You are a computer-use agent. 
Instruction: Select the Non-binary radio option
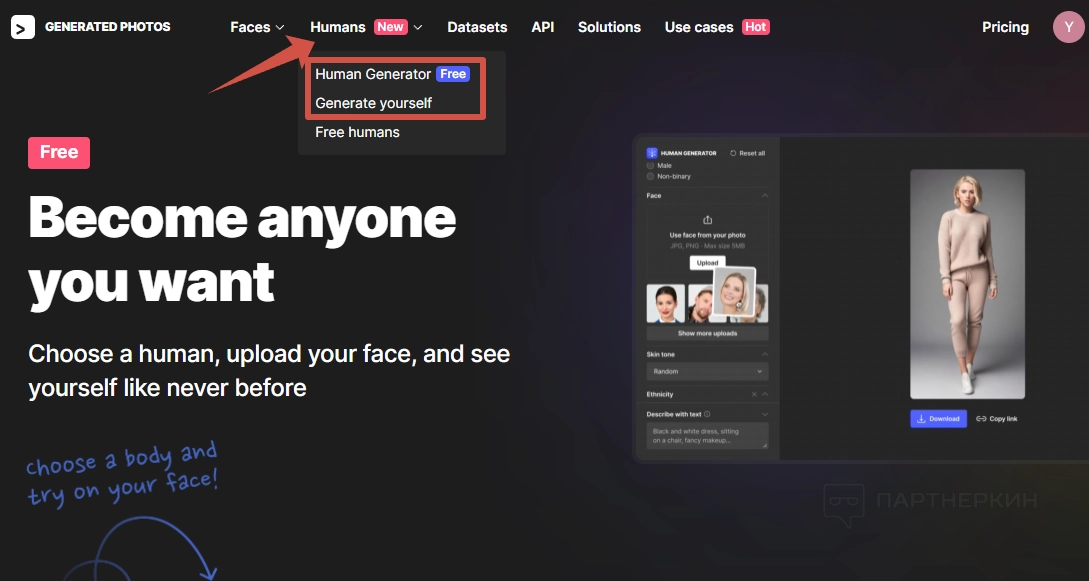click(x=650, y=176)
